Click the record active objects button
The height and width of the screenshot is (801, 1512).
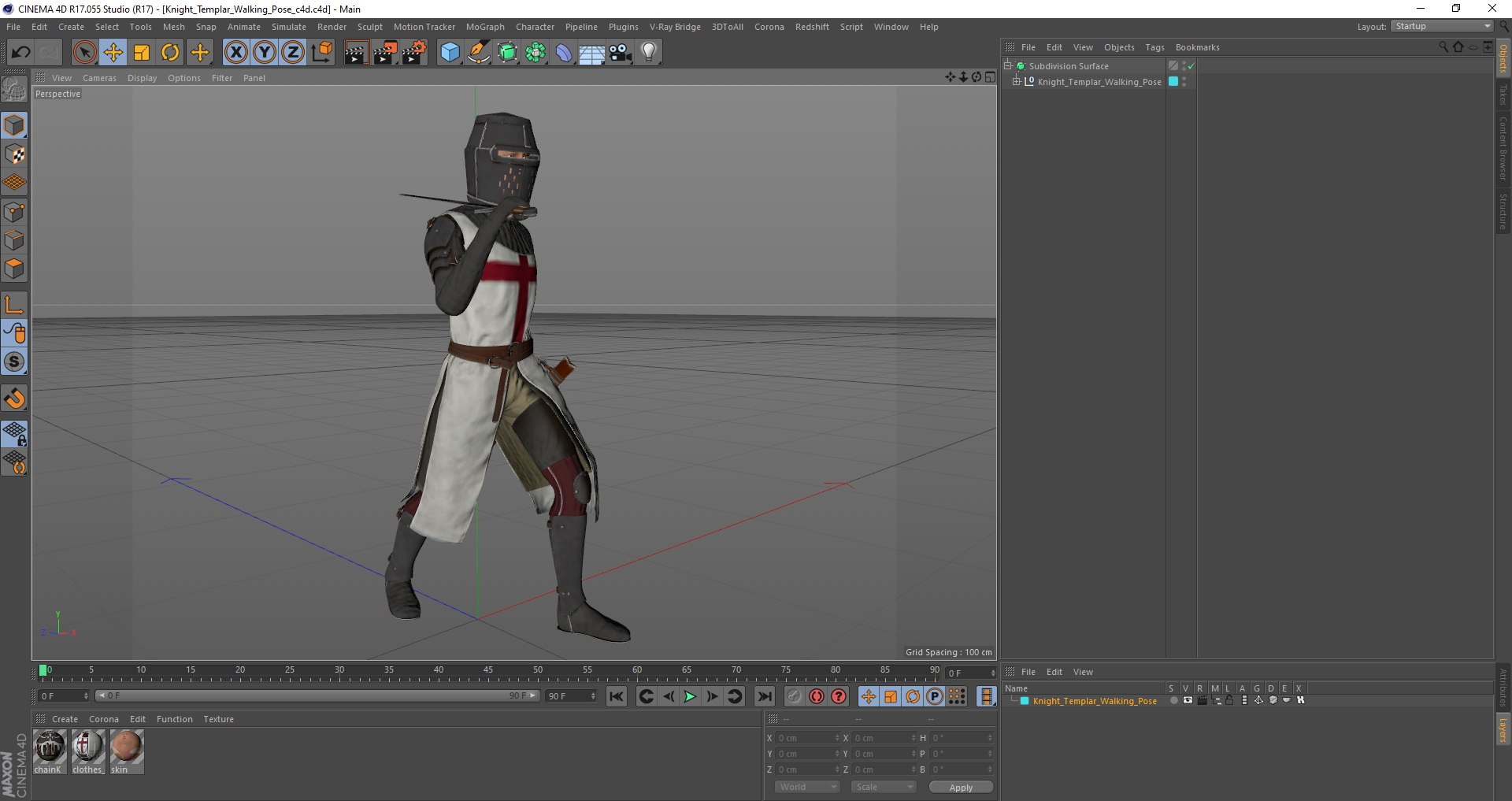point(795,696)
